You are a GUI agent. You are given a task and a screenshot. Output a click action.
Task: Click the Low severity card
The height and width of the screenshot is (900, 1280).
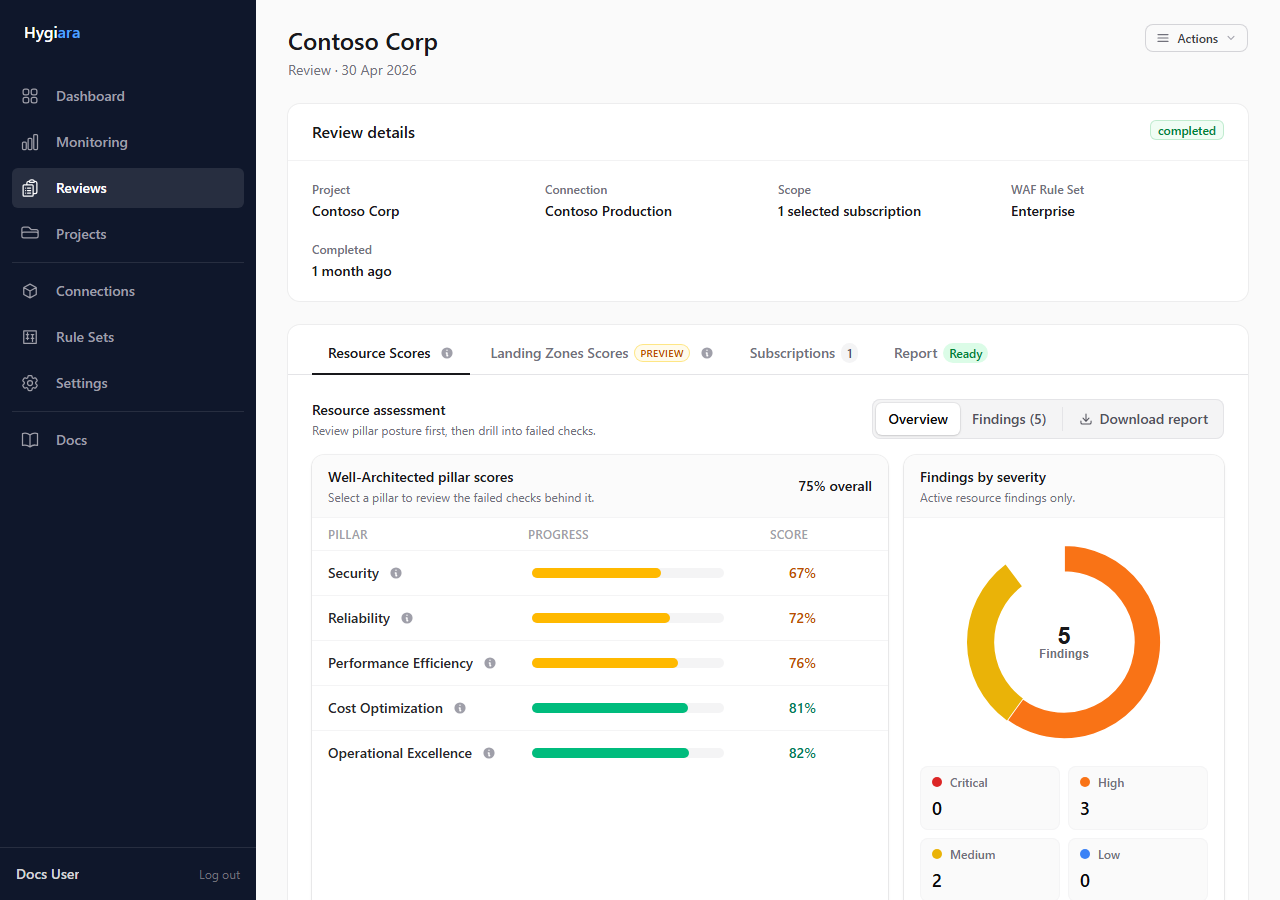point(1138,868)
